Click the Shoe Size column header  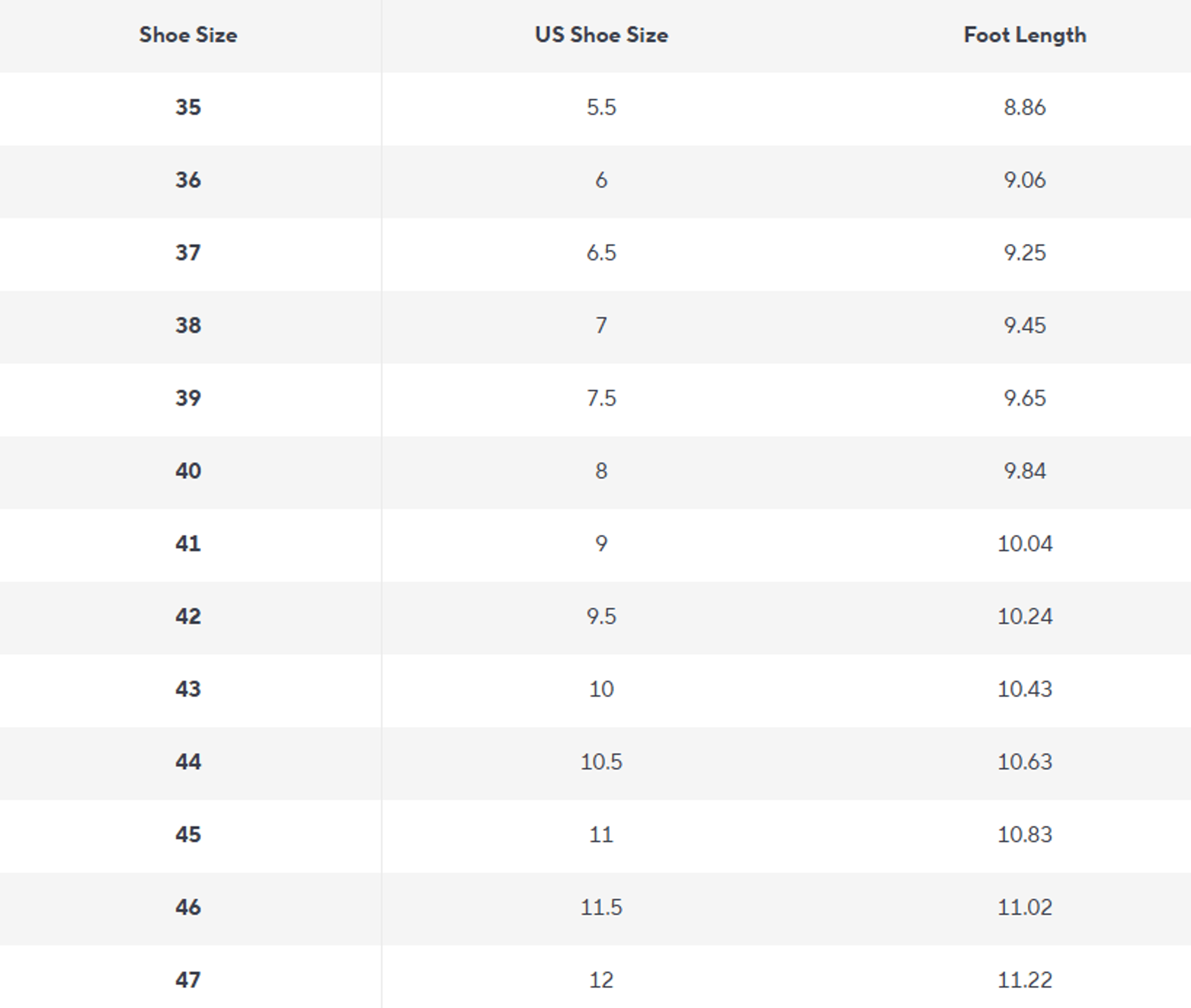tap(188, 35)
